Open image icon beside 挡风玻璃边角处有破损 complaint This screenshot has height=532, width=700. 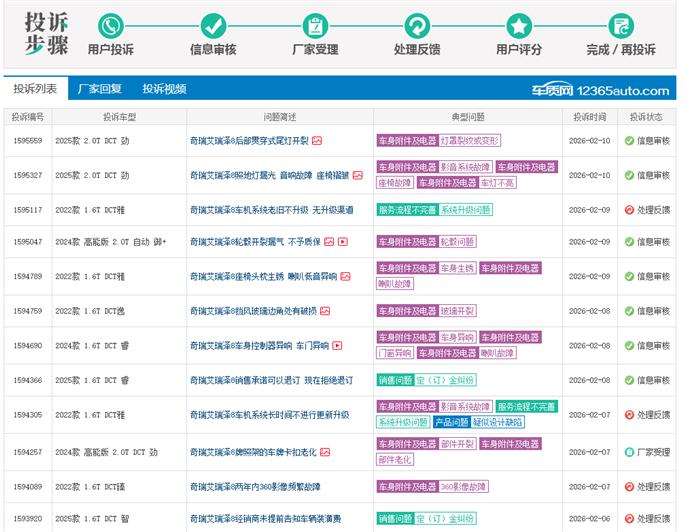[325, 311]
